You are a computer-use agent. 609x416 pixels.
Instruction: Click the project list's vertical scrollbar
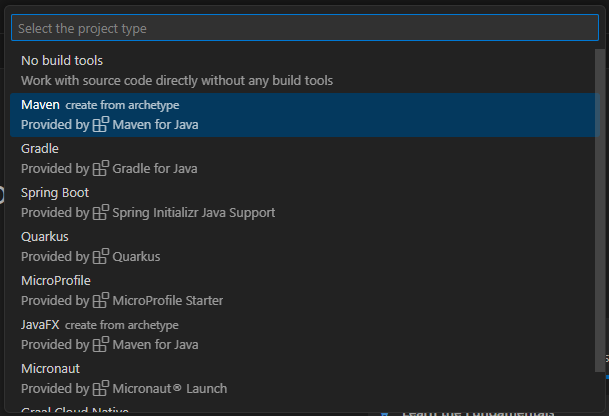pyautogui.click(x=600, y=200)
